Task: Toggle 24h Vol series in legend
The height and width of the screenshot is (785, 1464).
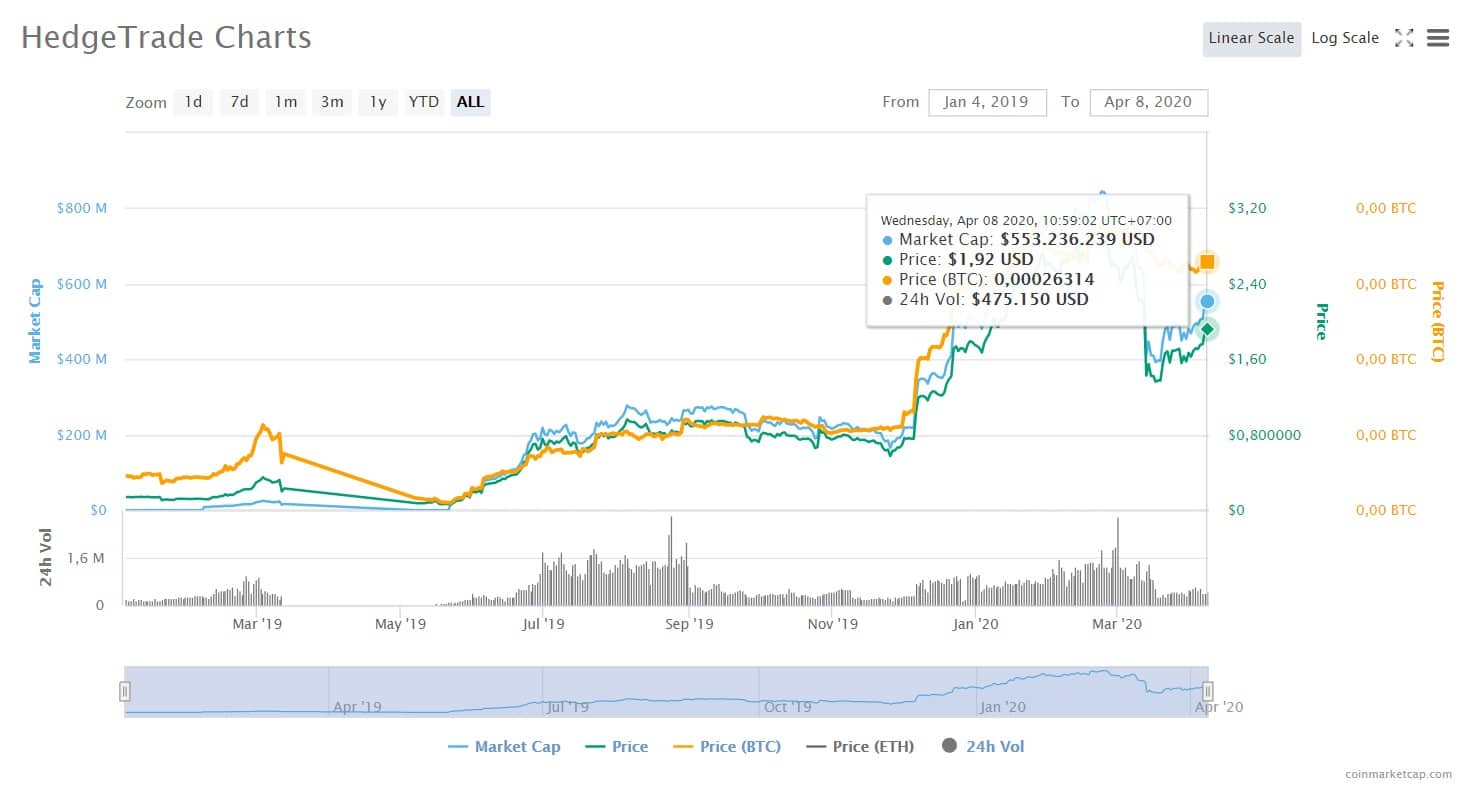Action: 983,747
